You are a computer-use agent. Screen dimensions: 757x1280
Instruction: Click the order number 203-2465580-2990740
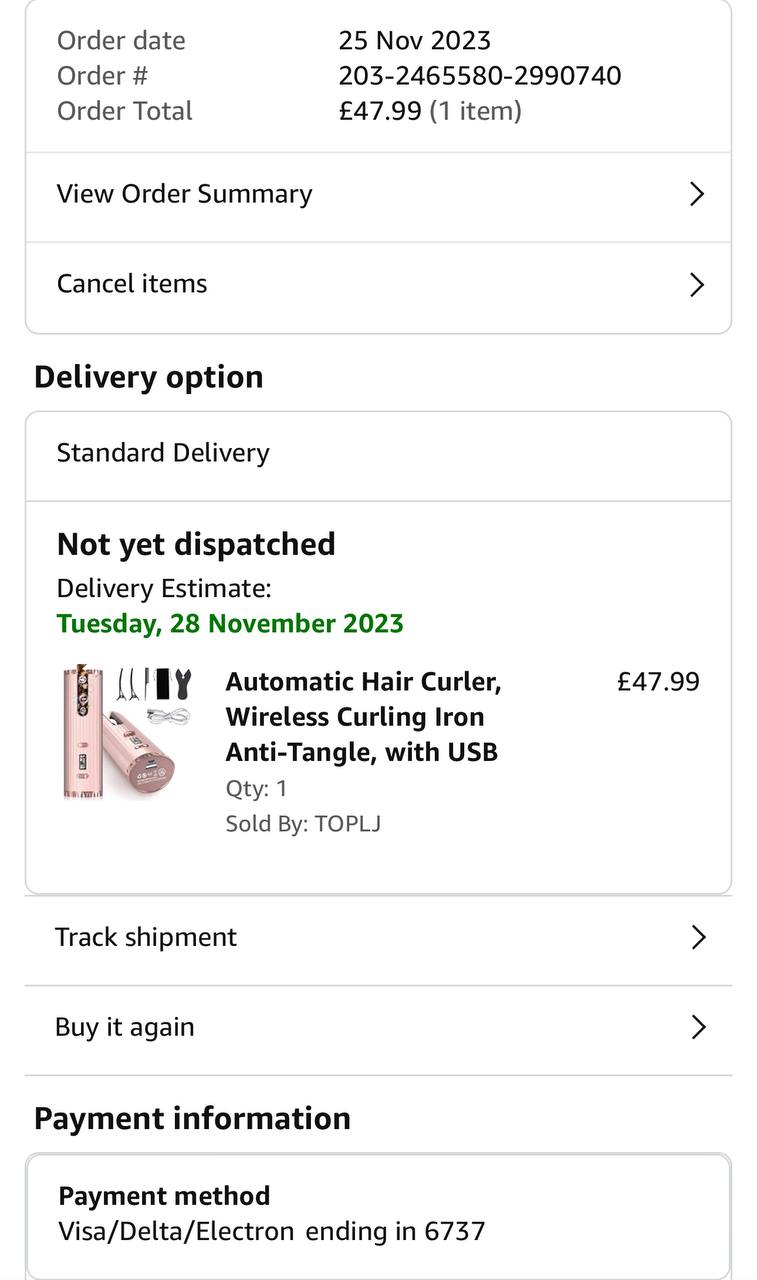coord(480,76)
